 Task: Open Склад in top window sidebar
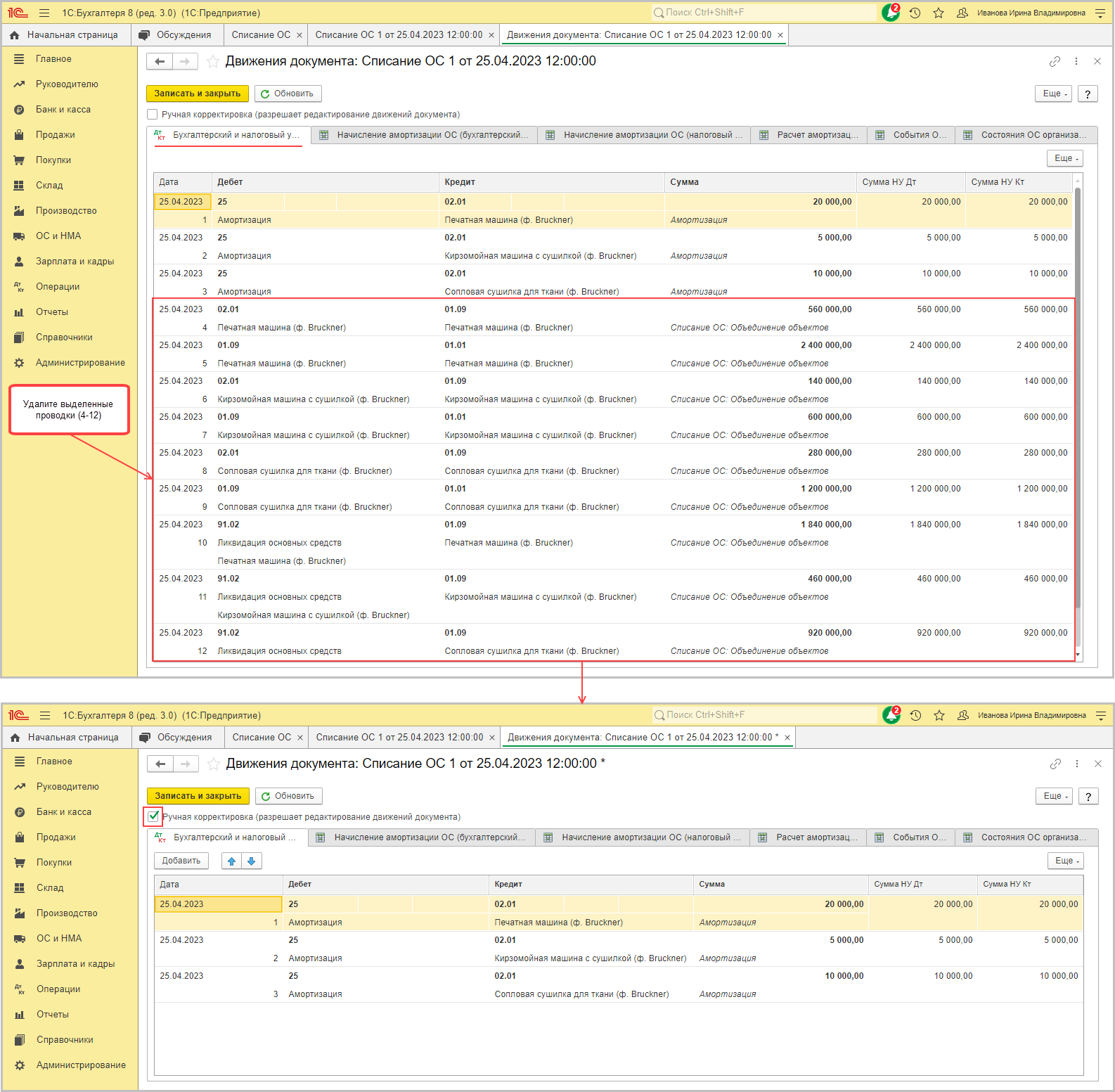click(x=49, y=186)
